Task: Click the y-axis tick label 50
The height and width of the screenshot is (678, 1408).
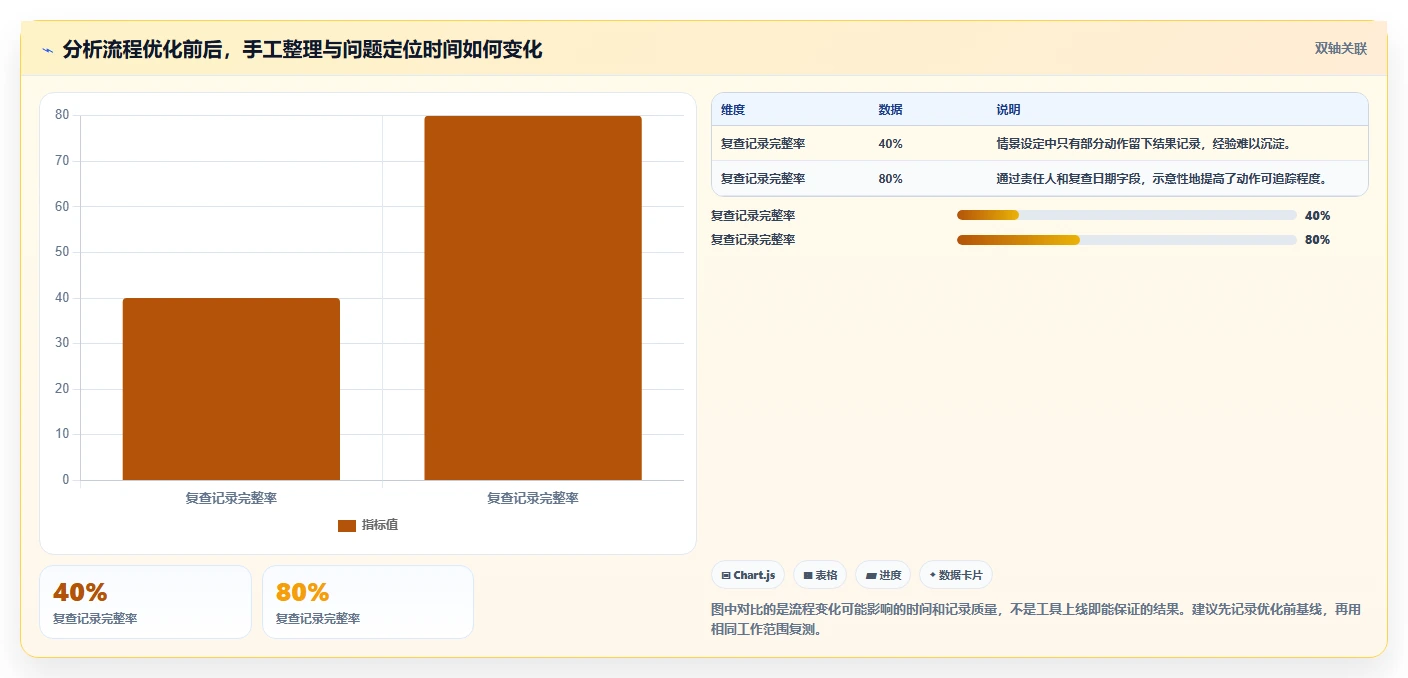Action: (62, 252)
